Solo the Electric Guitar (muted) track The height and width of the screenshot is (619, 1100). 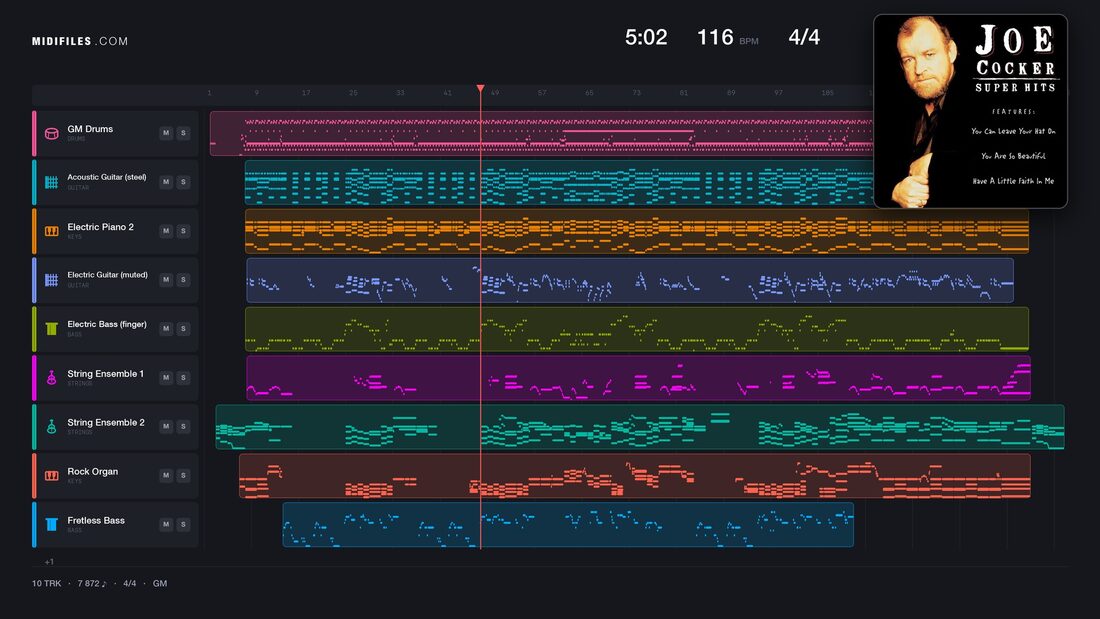point(183,279)
